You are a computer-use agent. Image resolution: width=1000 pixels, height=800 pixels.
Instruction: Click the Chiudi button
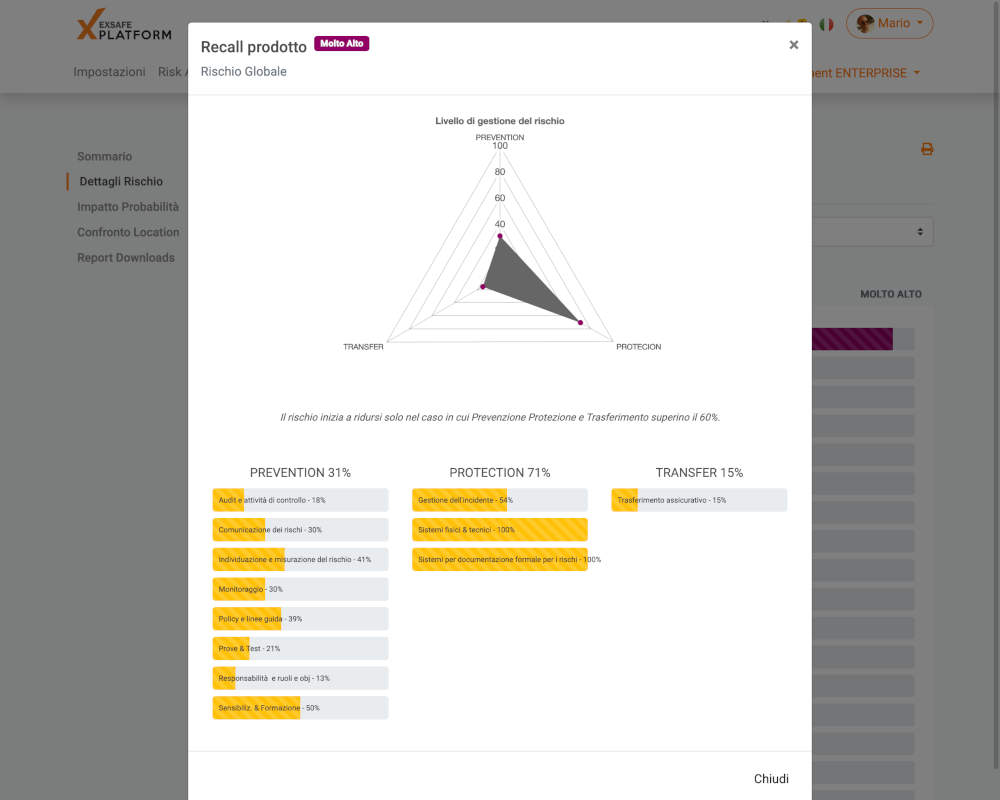click(770, 779)
